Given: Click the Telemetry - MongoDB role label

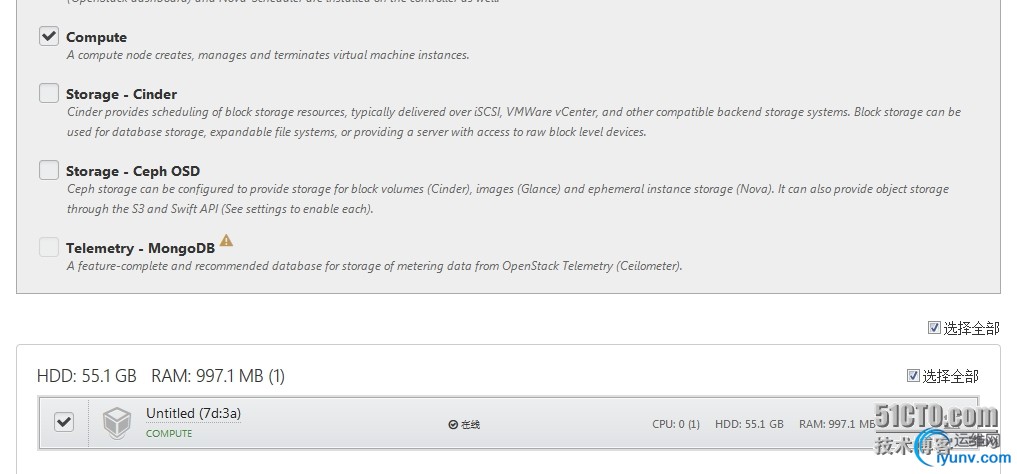Looking at the screenshot, I should [x=141, y=248].
